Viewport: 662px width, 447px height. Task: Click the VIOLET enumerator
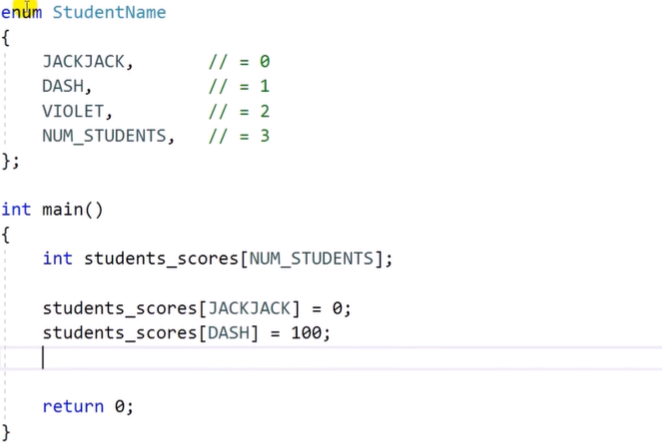pos(73,111)
